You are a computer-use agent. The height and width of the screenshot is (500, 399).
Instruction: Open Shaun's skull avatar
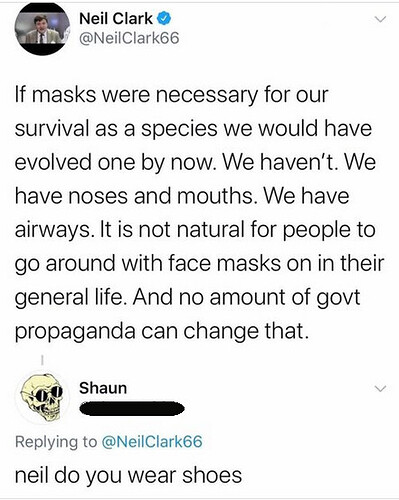coord(42,398)
